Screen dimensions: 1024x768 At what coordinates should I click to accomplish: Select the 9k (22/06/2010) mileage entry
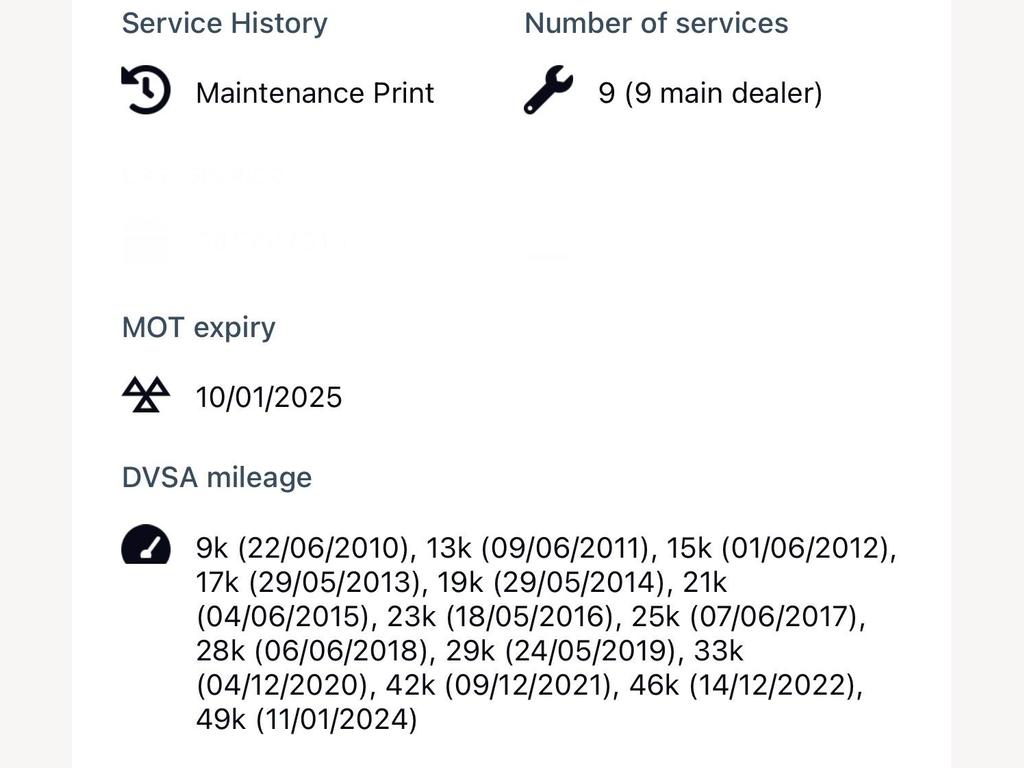tap(303, 548)
